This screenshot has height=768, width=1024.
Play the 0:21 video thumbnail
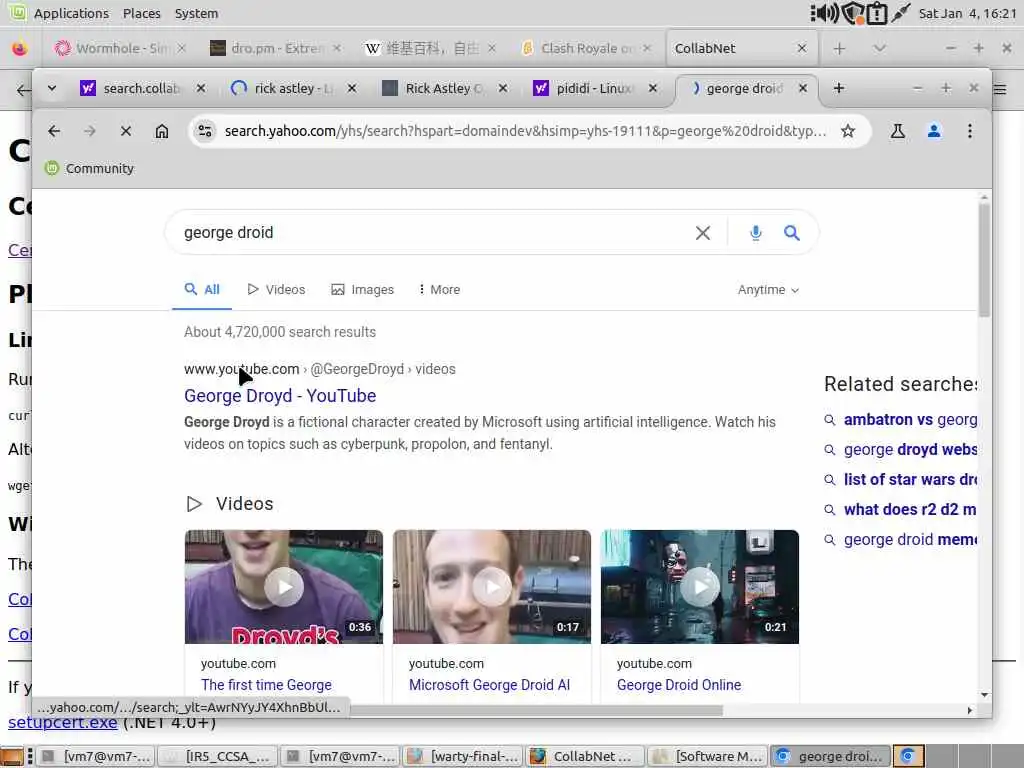coord(699,587)
